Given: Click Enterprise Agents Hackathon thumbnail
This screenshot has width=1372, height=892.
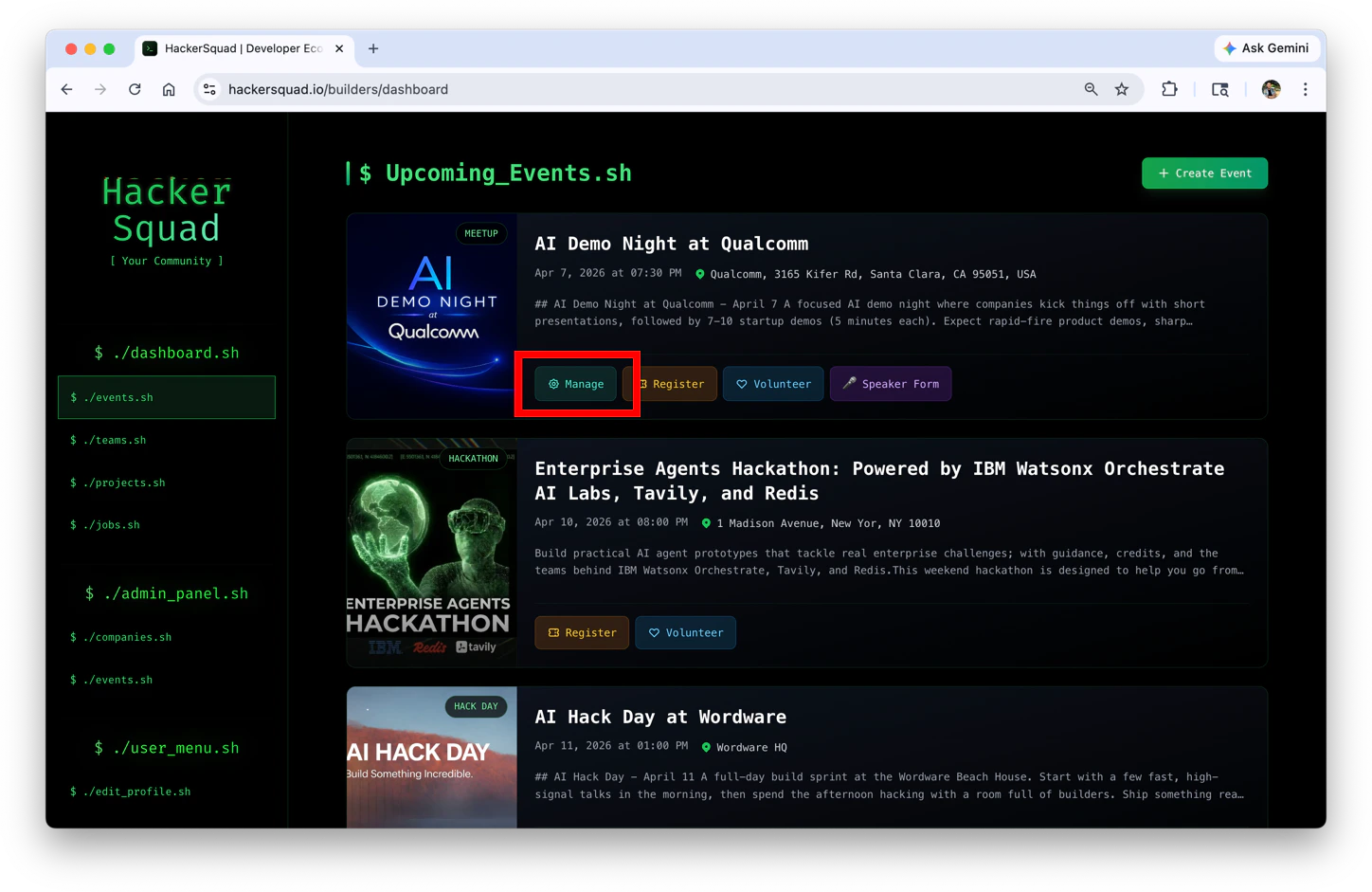Looking at the screenshot, I should click(x=432, y=553).
